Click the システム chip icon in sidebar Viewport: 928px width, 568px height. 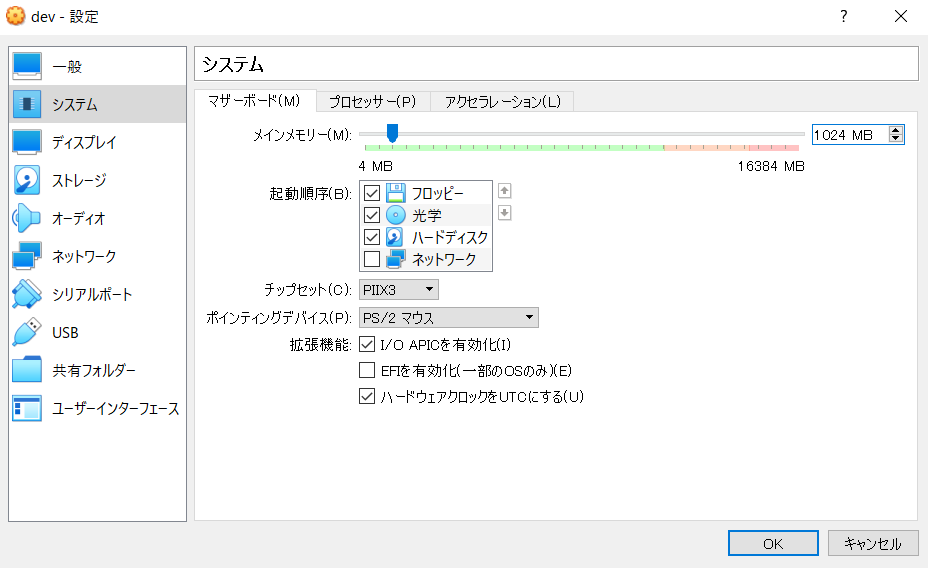pyautogui.click(x=27, y=104)
